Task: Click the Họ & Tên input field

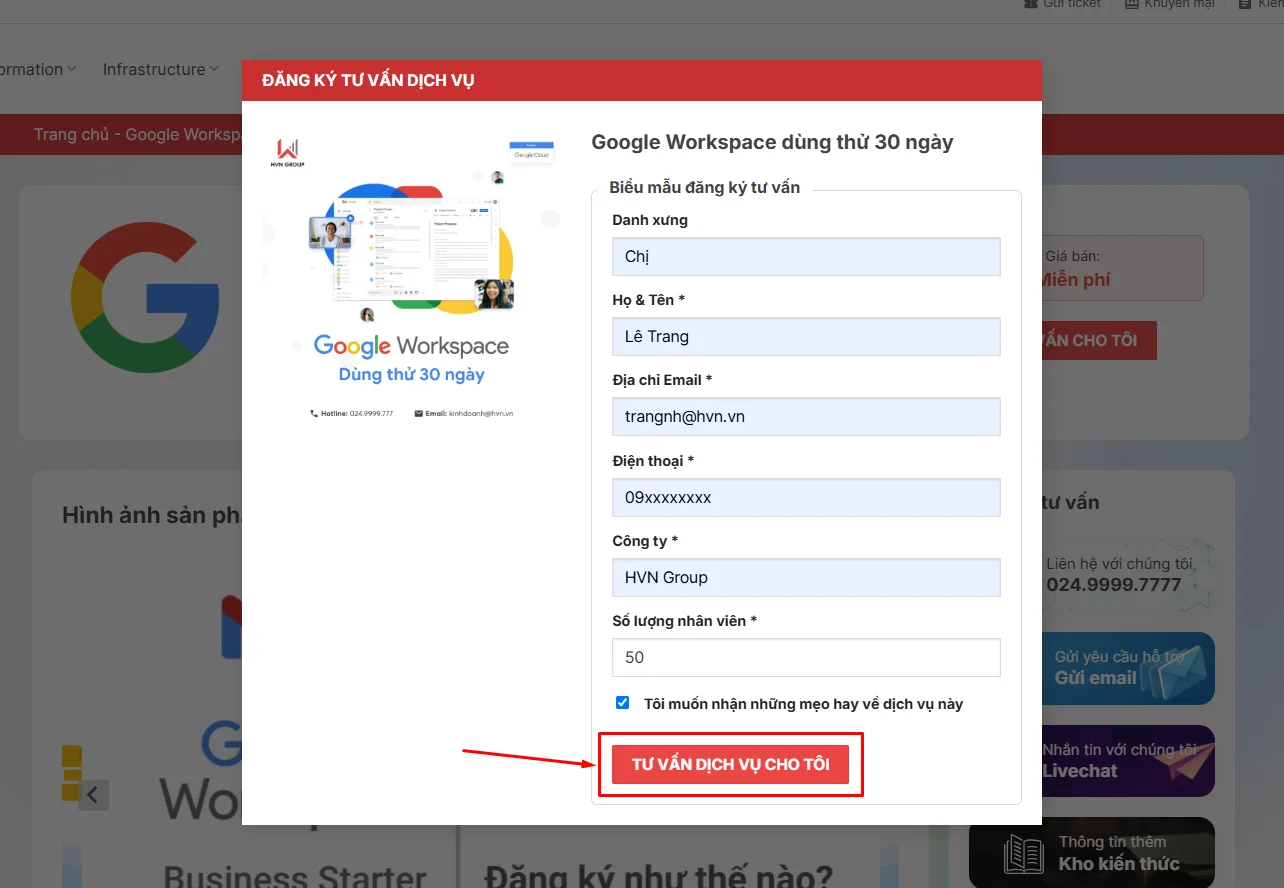Action: point(806,337)
